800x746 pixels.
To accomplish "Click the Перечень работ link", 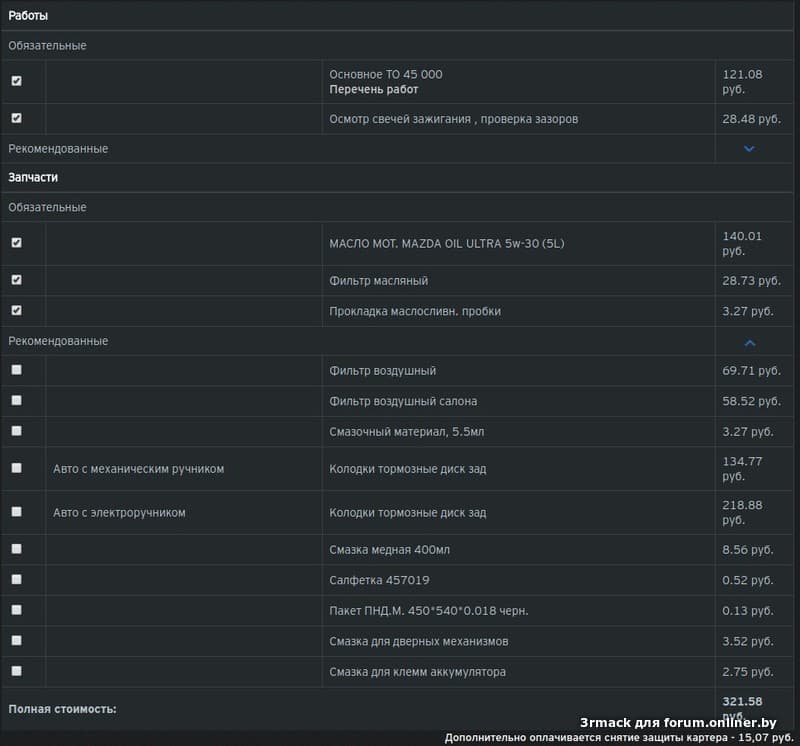I will (x=374, y=90).
